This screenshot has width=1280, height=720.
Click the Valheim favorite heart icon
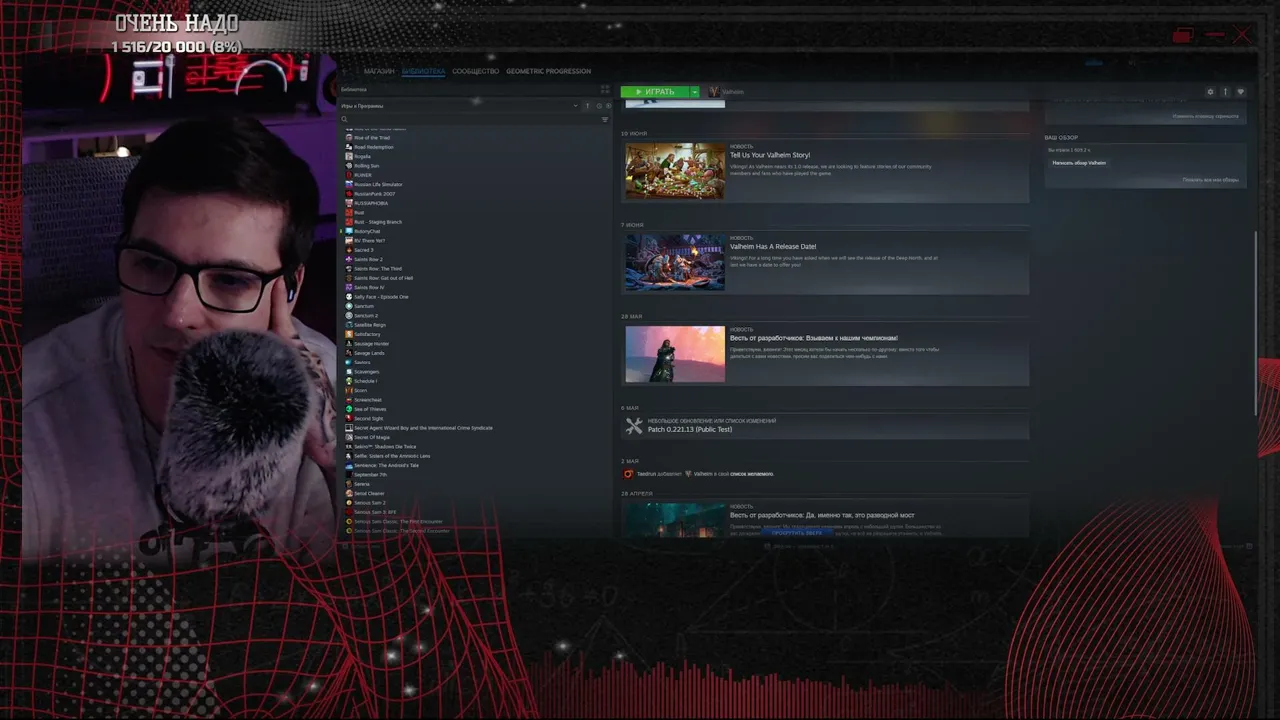pos(1241,92)
